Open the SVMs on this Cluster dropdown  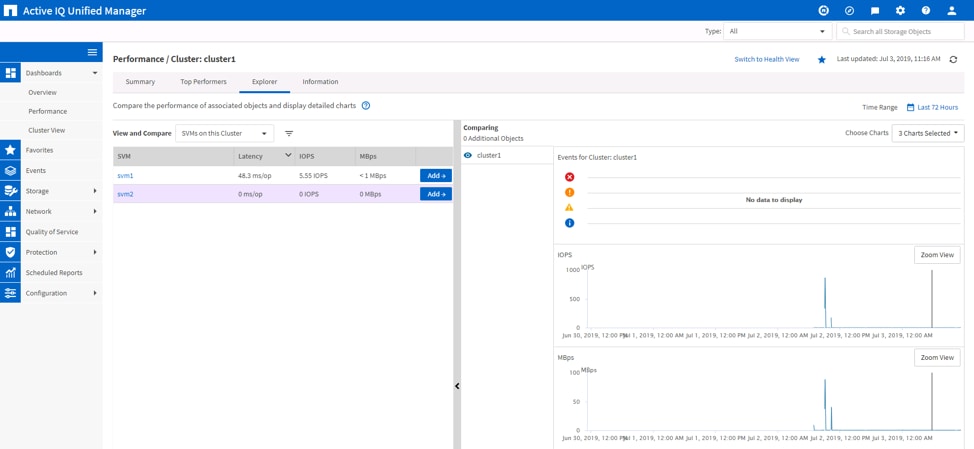click(x=224, y=134)
